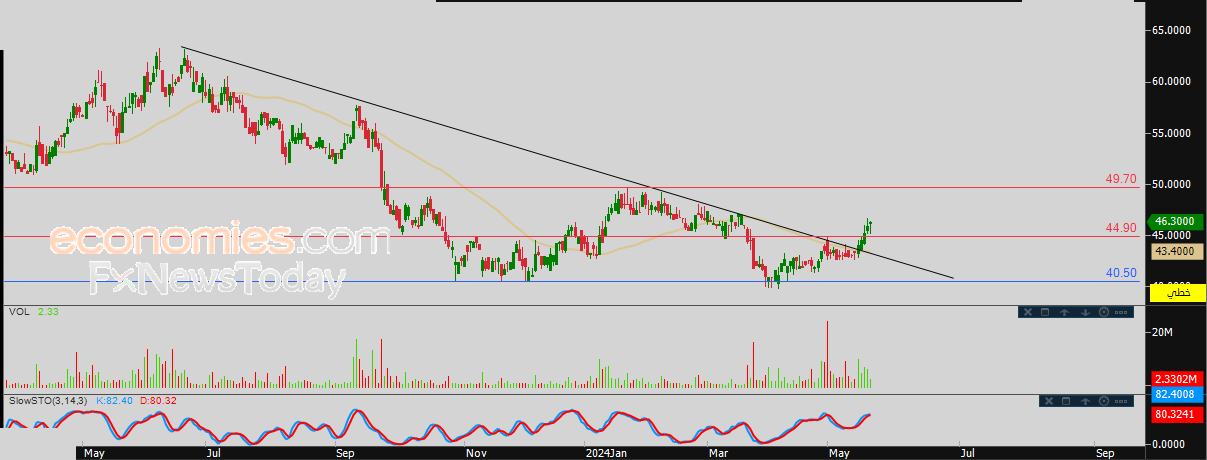Move the VOL pane down

coord(1085,312)
